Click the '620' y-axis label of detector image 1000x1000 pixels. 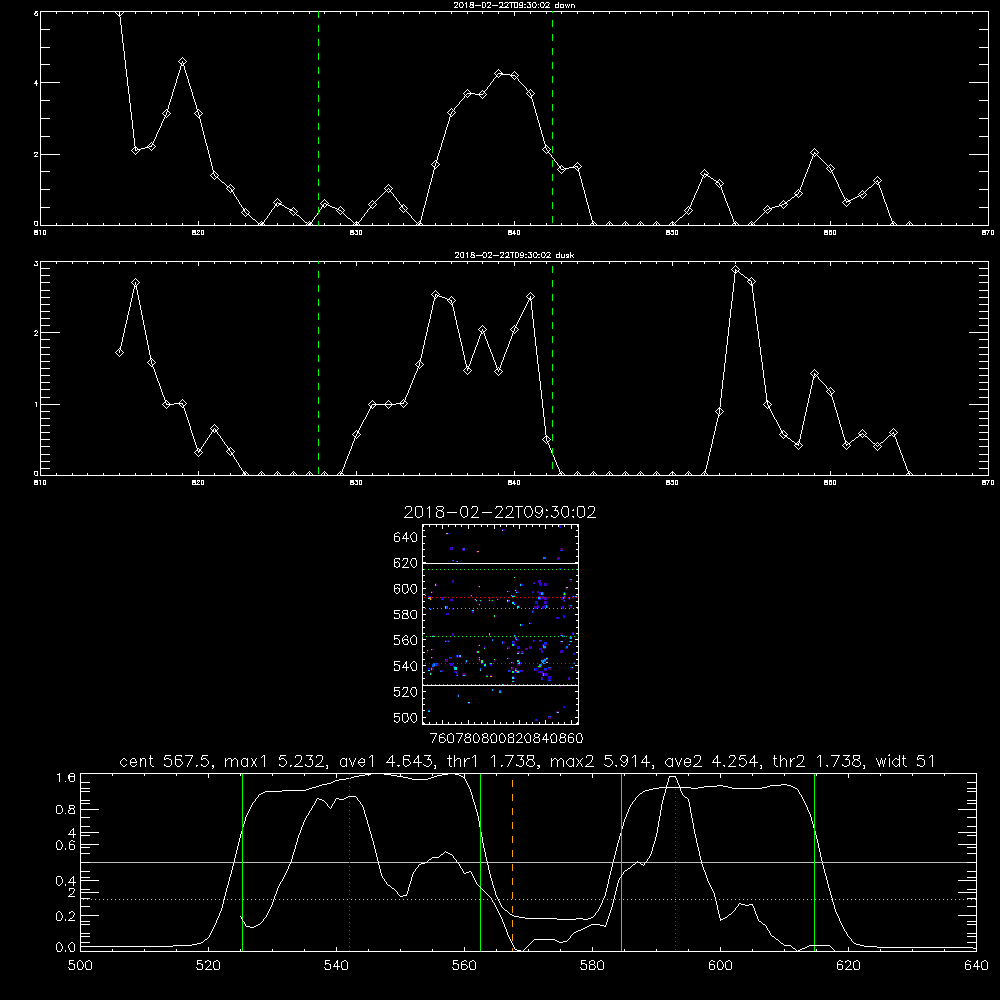pyautogui.click(x=406, y=563)
